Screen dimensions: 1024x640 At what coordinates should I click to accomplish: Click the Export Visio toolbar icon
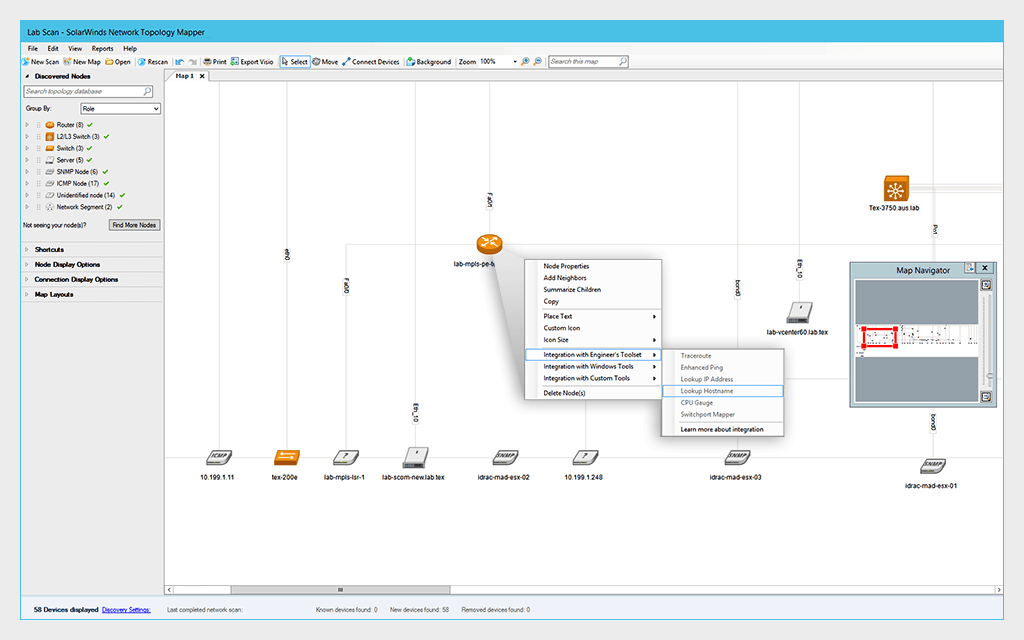tap(251, 61)
